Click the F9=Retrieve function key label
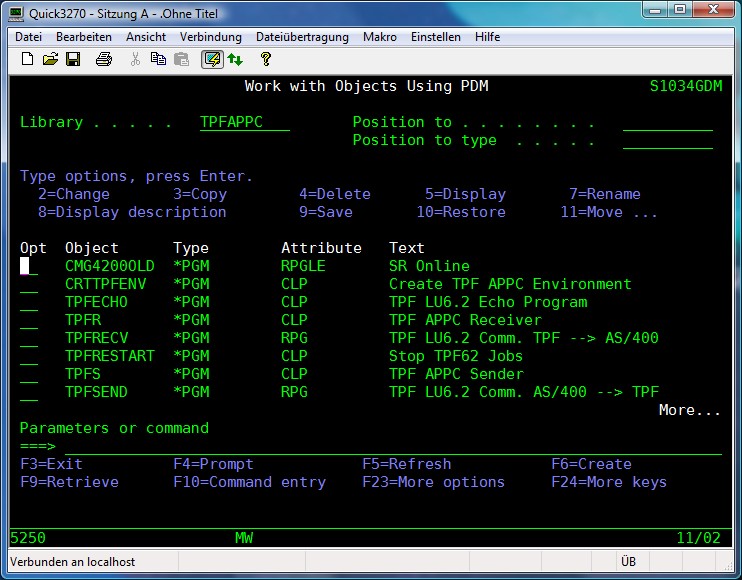 pyautogui.click(x=69, y=482)
